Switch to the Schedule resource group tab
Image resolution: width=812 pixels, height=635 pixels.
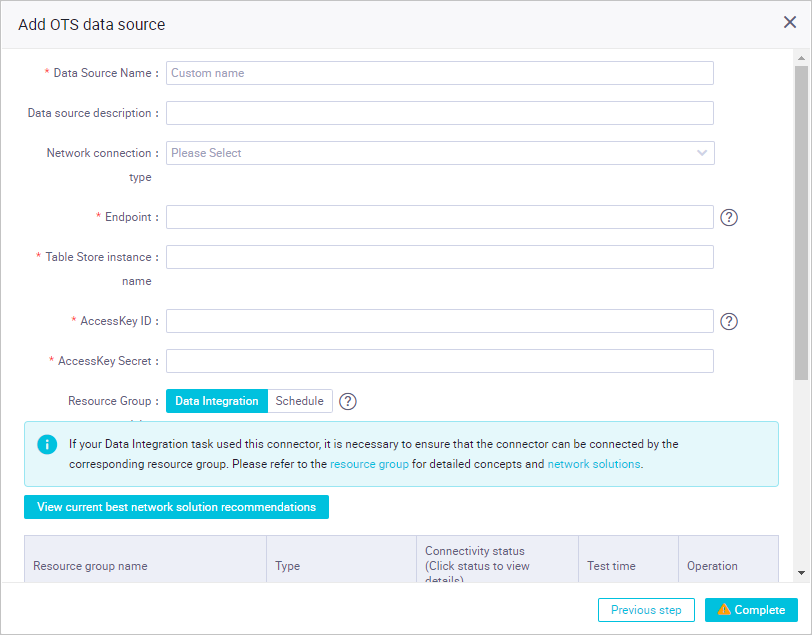click(x=300, y=401)
